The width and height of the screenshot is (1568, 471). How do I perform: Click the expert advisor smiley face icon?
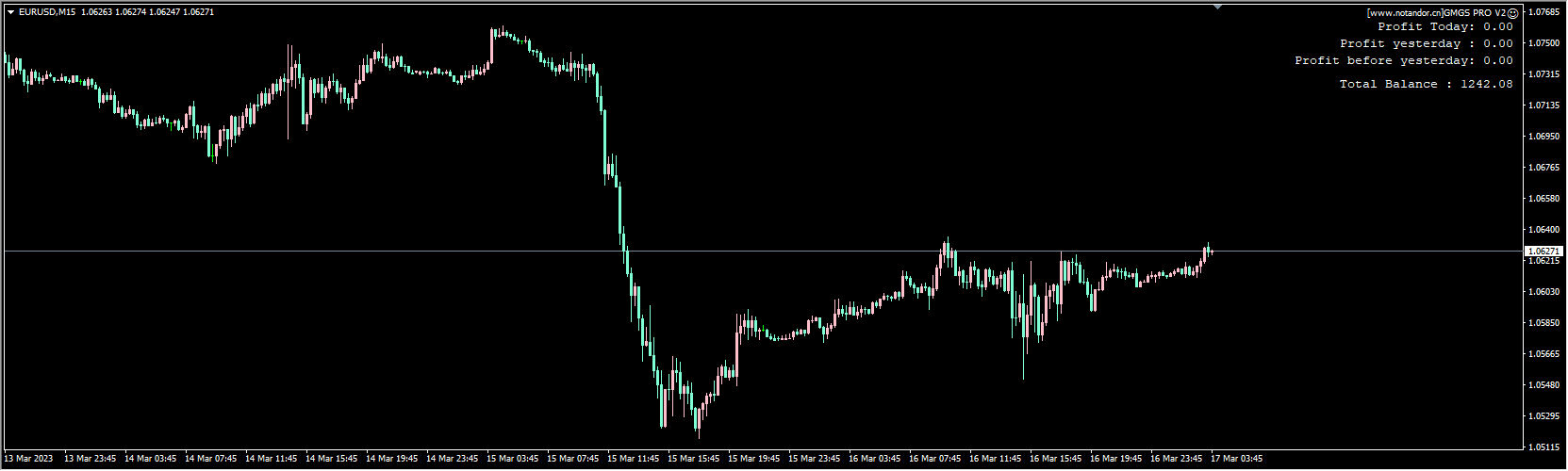tap(1513, 13)
